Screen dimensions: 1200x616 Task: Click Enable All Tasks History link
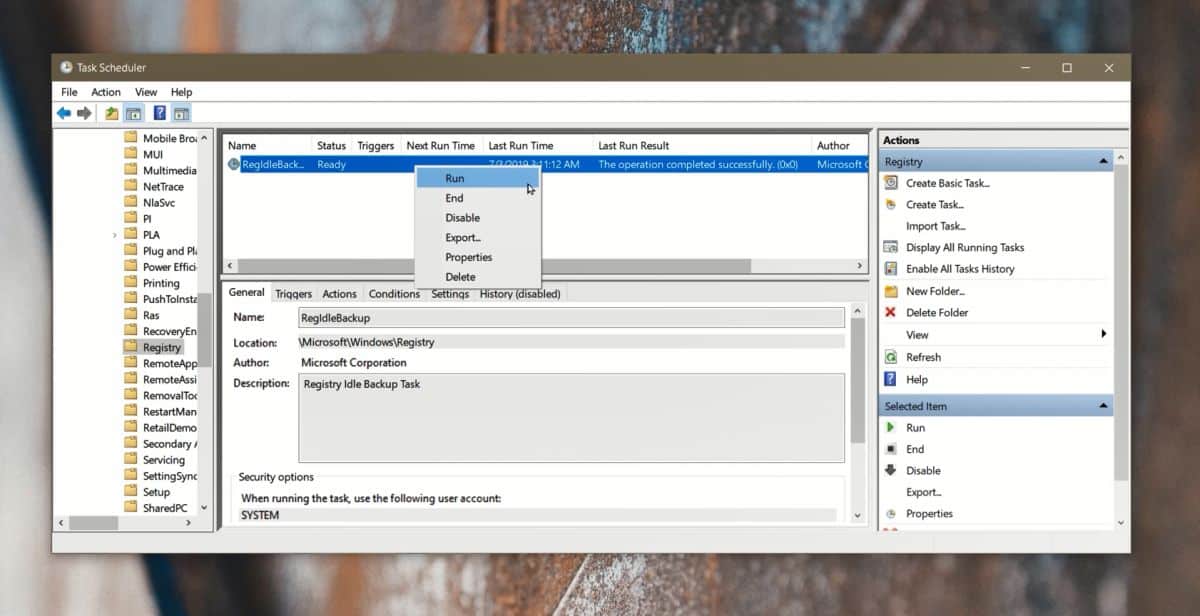pos(960,269)
